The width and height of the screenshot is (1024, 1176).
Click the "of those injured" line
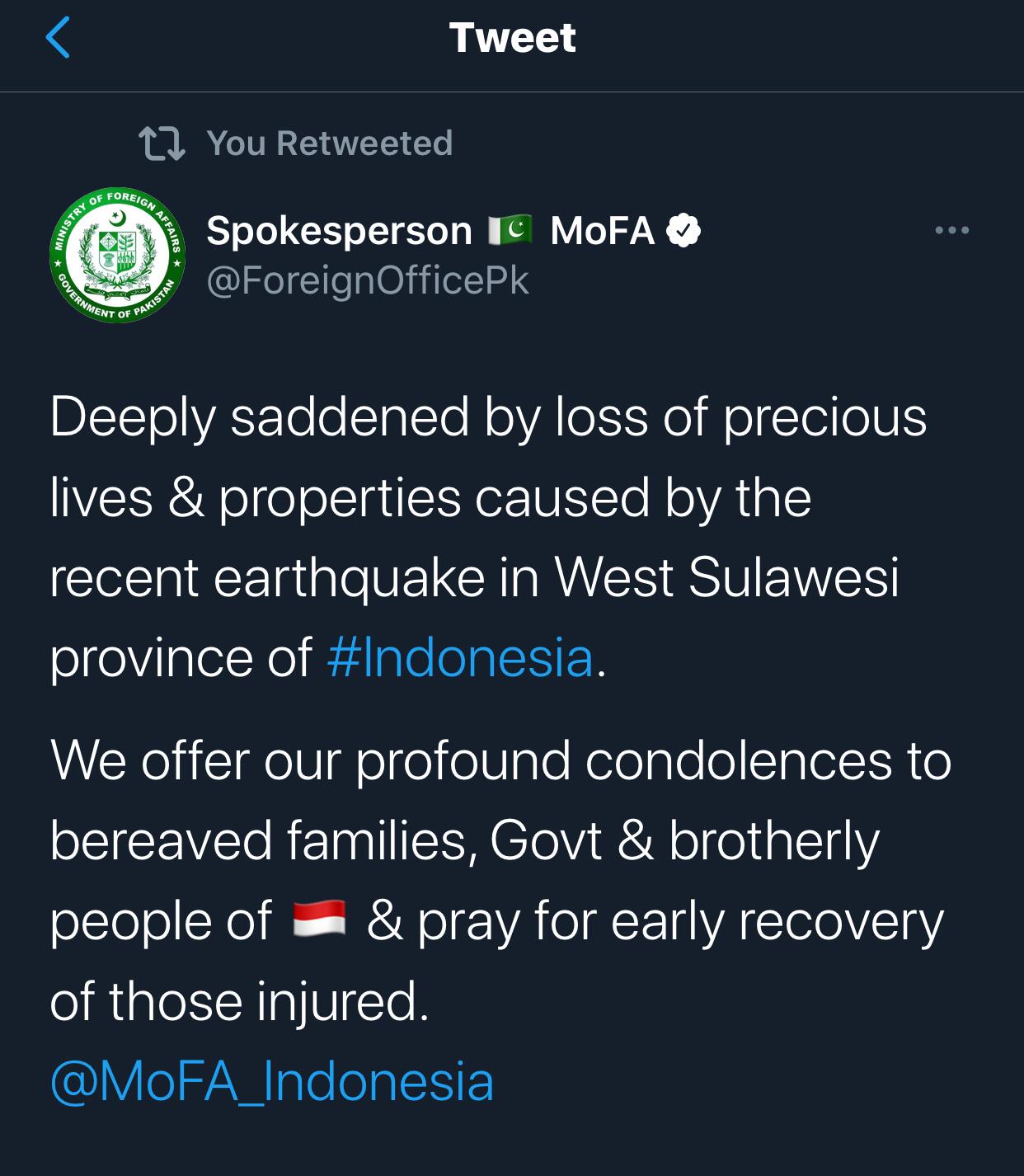[239, 1001]
